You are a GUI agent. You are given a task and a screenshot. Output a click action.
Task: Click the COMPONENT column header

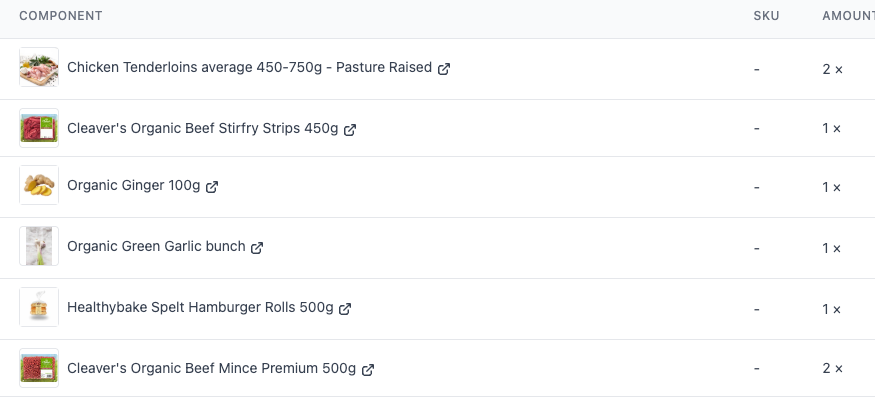point(61,16)
